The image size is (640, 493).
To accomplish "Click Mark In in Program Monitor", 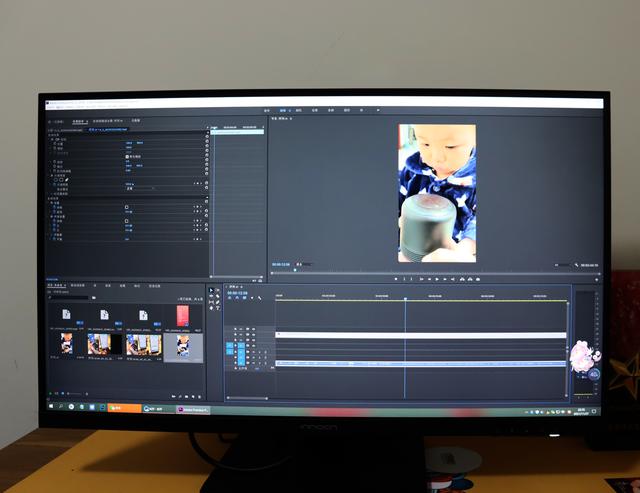I will coord(404,279).
